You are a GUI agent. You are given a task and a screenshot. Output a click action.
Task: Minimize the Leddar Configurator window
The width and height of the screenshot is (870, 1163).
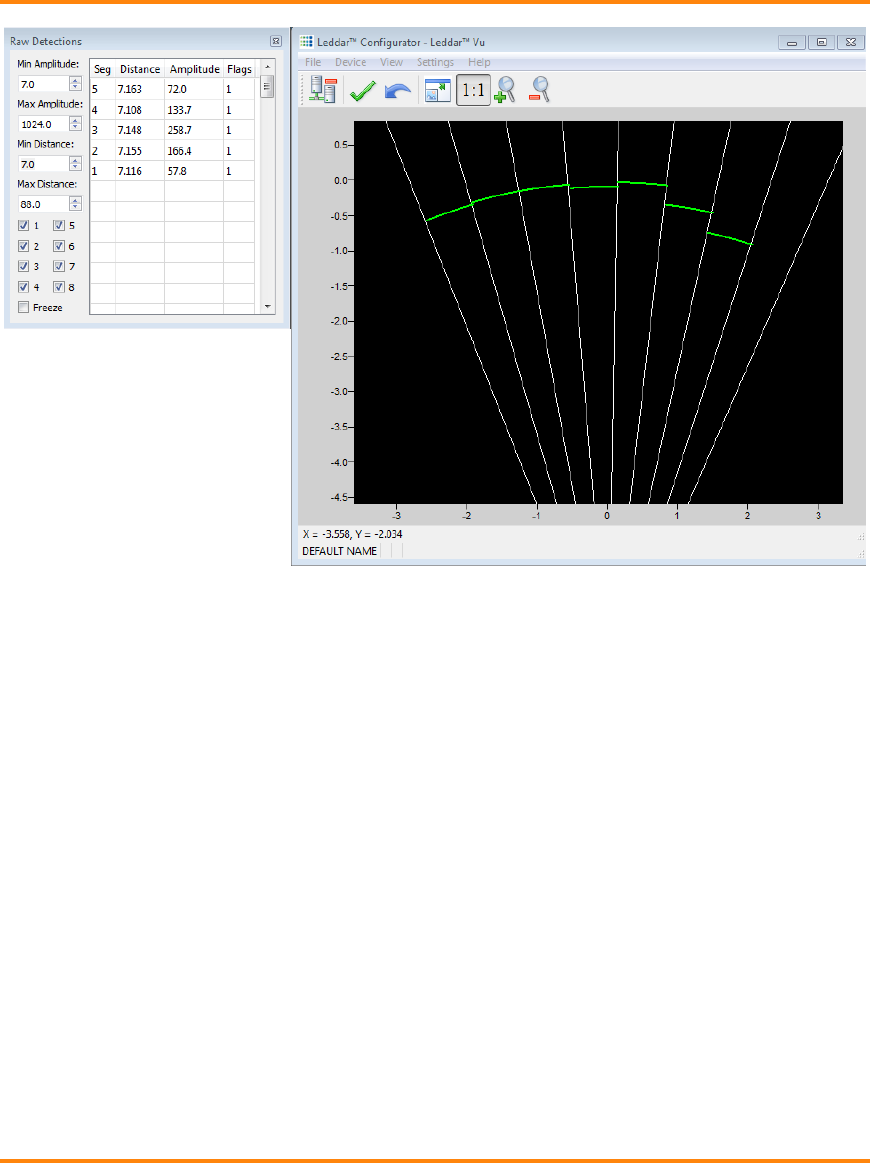792,42
